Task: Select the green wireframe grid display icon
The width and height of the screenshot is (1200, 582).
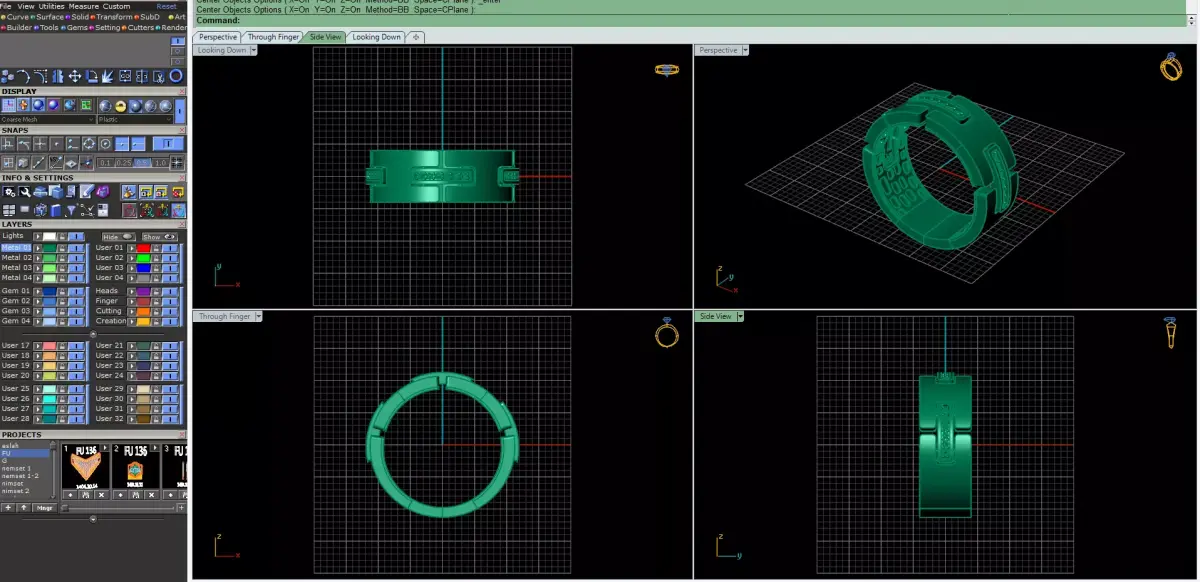Action: click(x=86, y=105)
